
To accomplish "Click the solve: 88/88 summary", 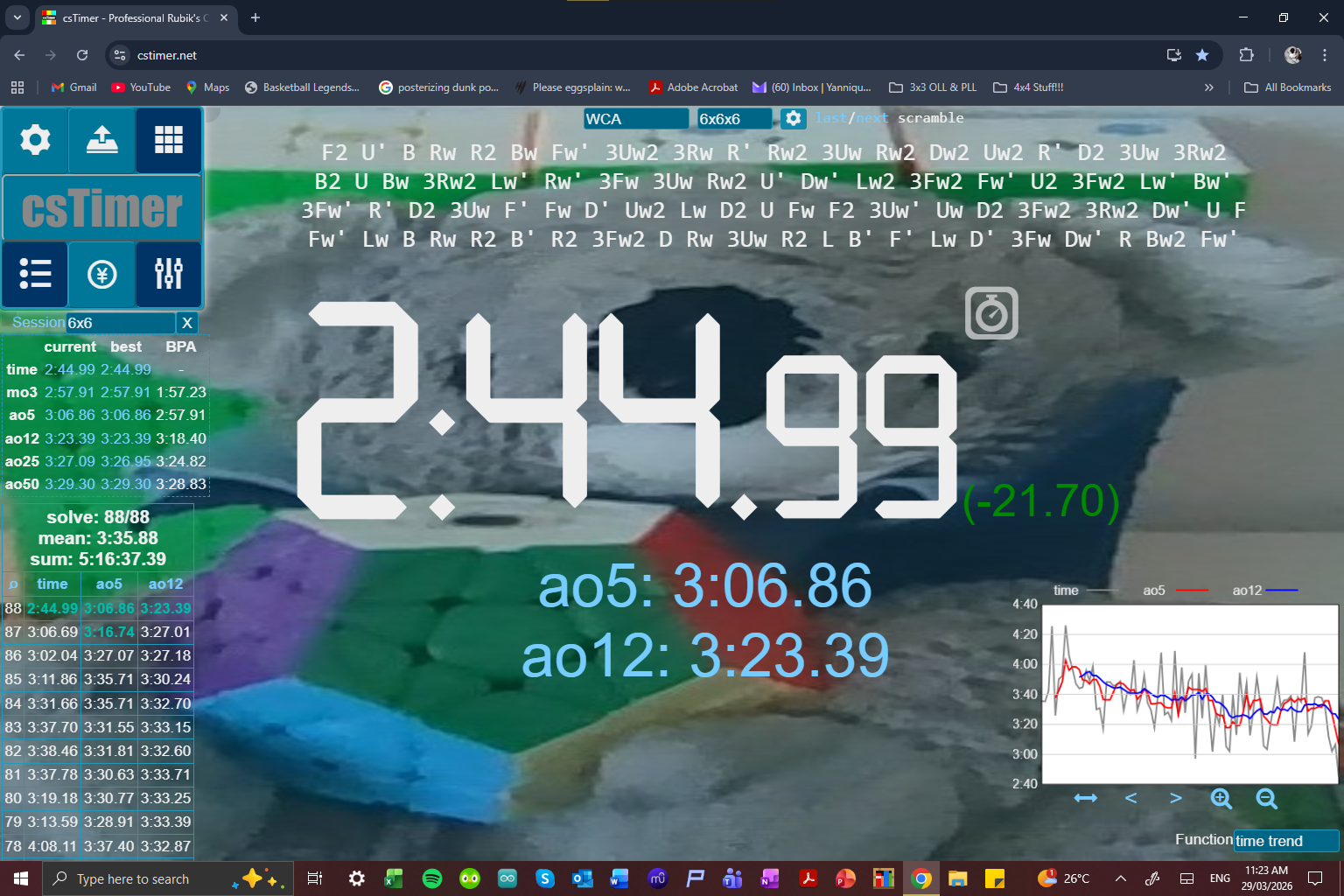I will click(x=98, y=517).
